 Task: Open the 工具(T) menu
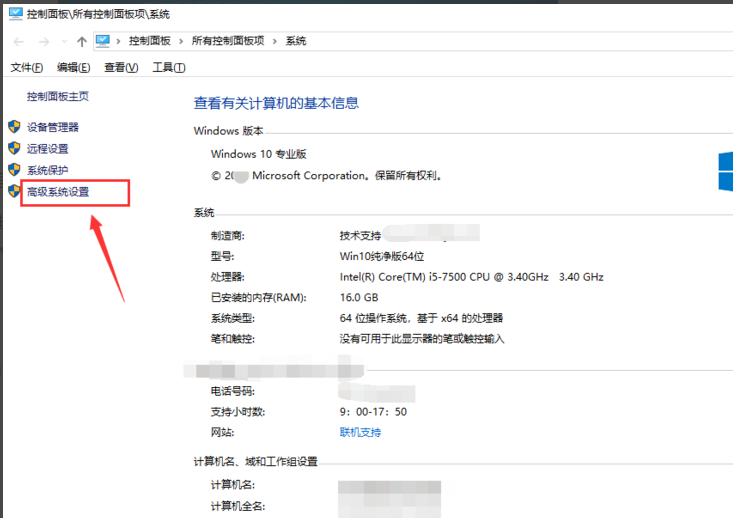click(169, 68)
